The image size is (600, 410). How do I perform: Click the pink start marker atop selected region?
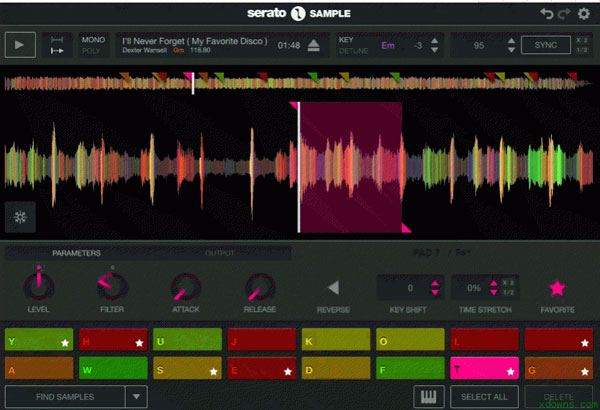pos(294,106)
